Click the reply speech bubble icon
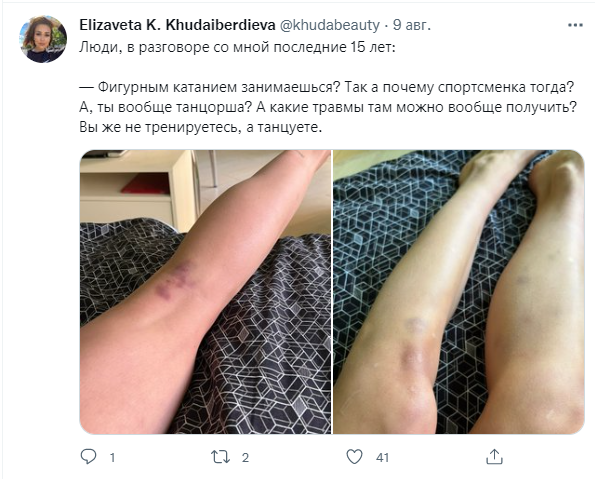595x479 pixels. click(88, 457)
